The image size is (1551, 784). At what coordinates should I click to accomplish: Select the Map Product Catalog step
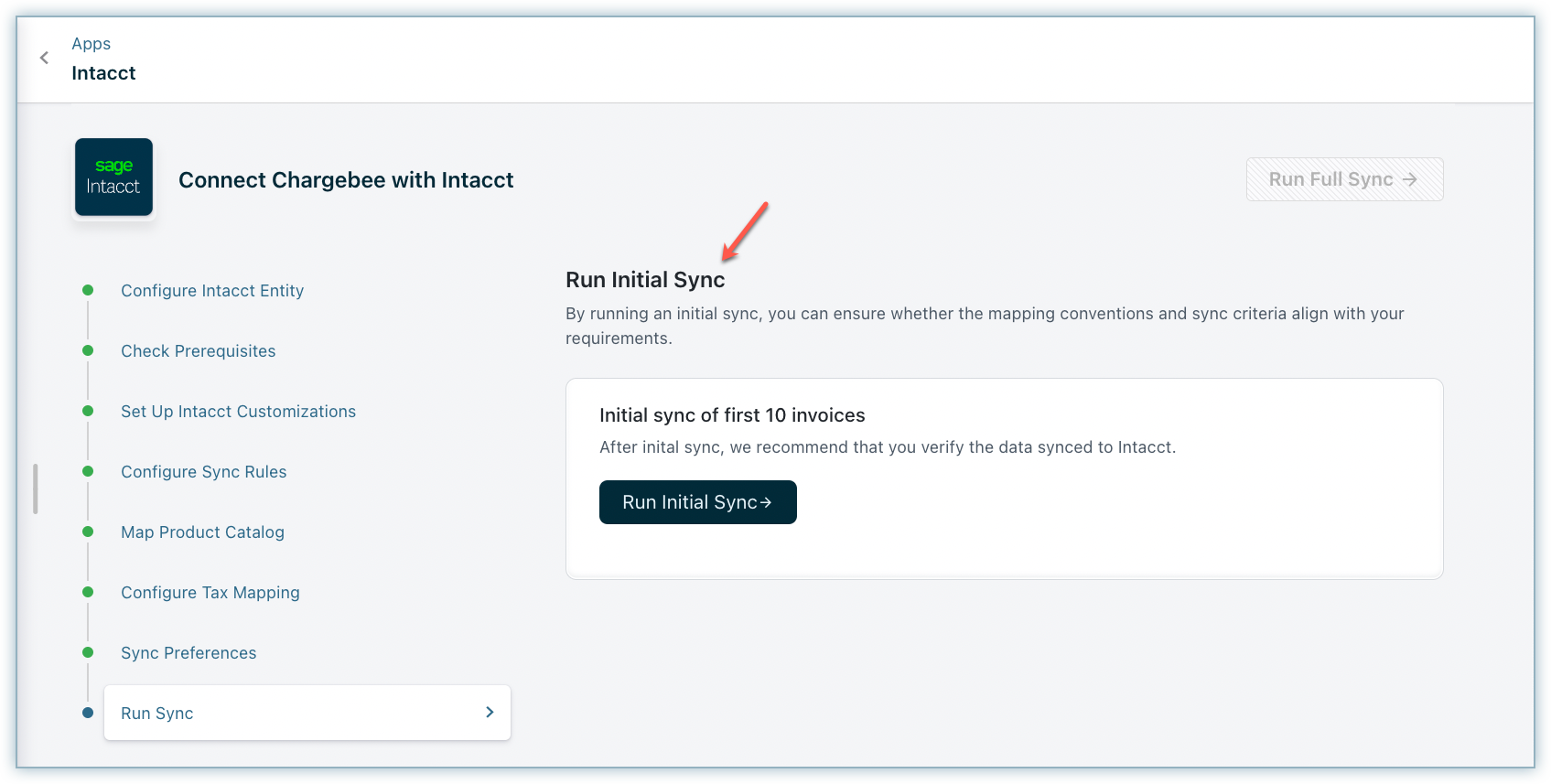202,532
